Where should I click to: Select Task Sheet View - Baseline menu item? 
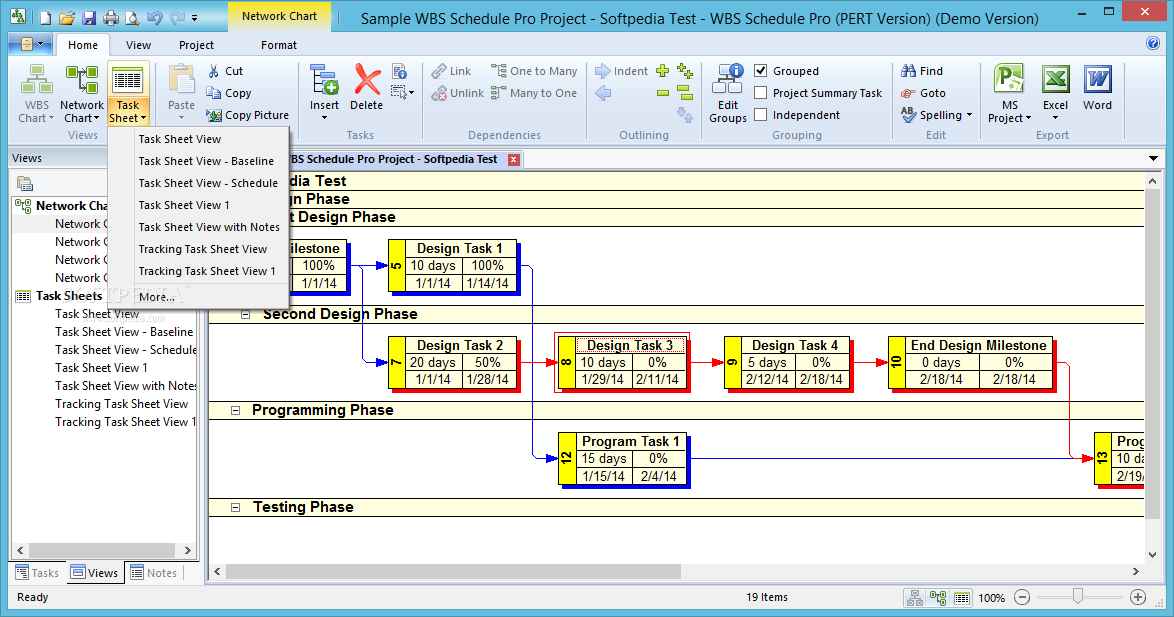pos(206,161)
